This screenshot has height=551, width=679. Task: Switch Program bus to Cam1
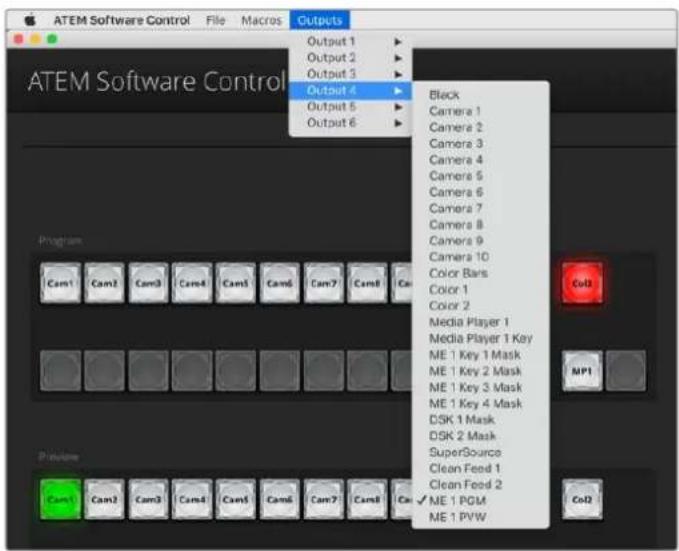[x=60, y=283]
